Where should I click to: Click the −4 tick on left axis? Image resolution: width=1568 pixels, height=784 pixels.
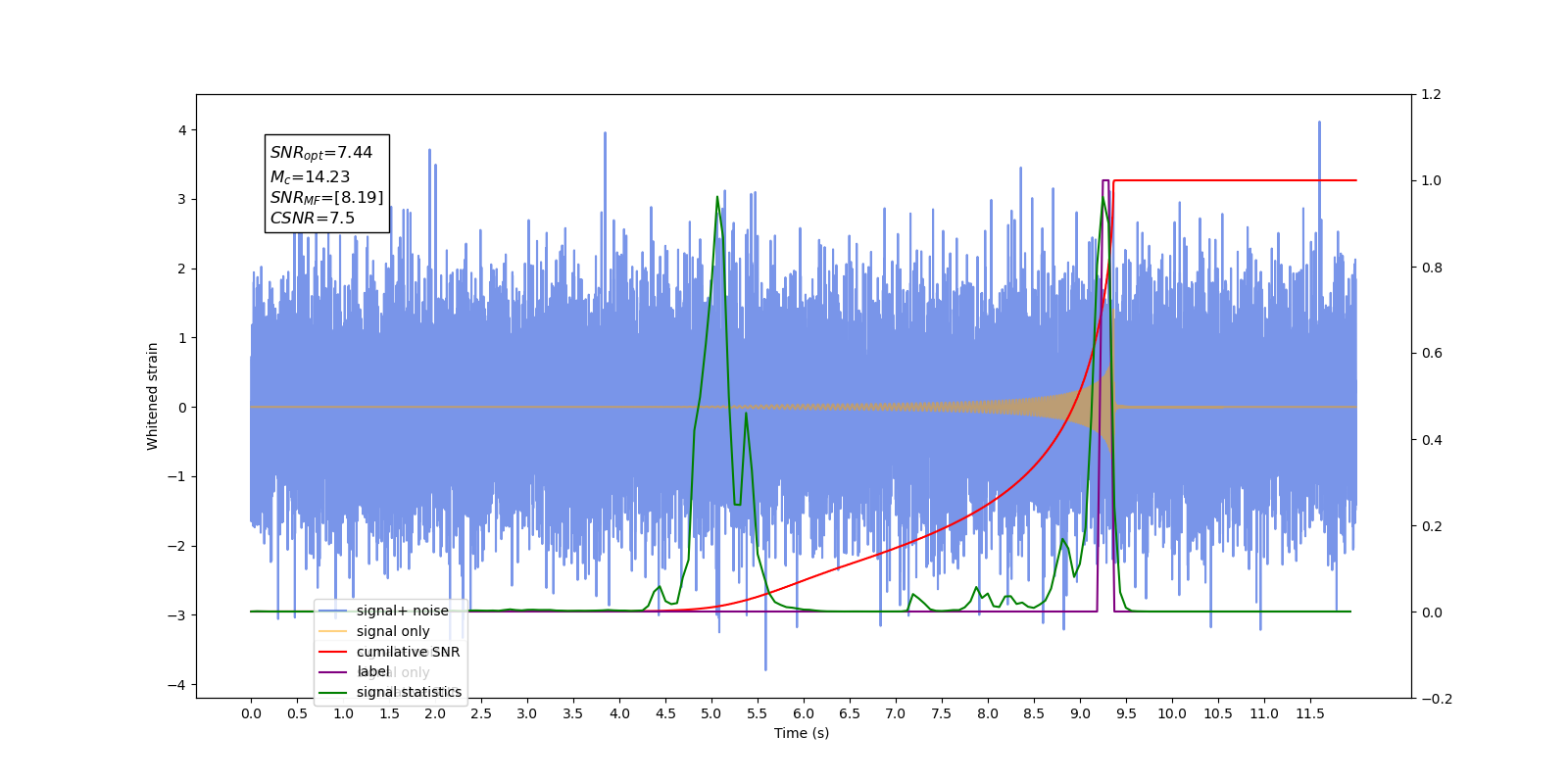click(x=178, y=685)
